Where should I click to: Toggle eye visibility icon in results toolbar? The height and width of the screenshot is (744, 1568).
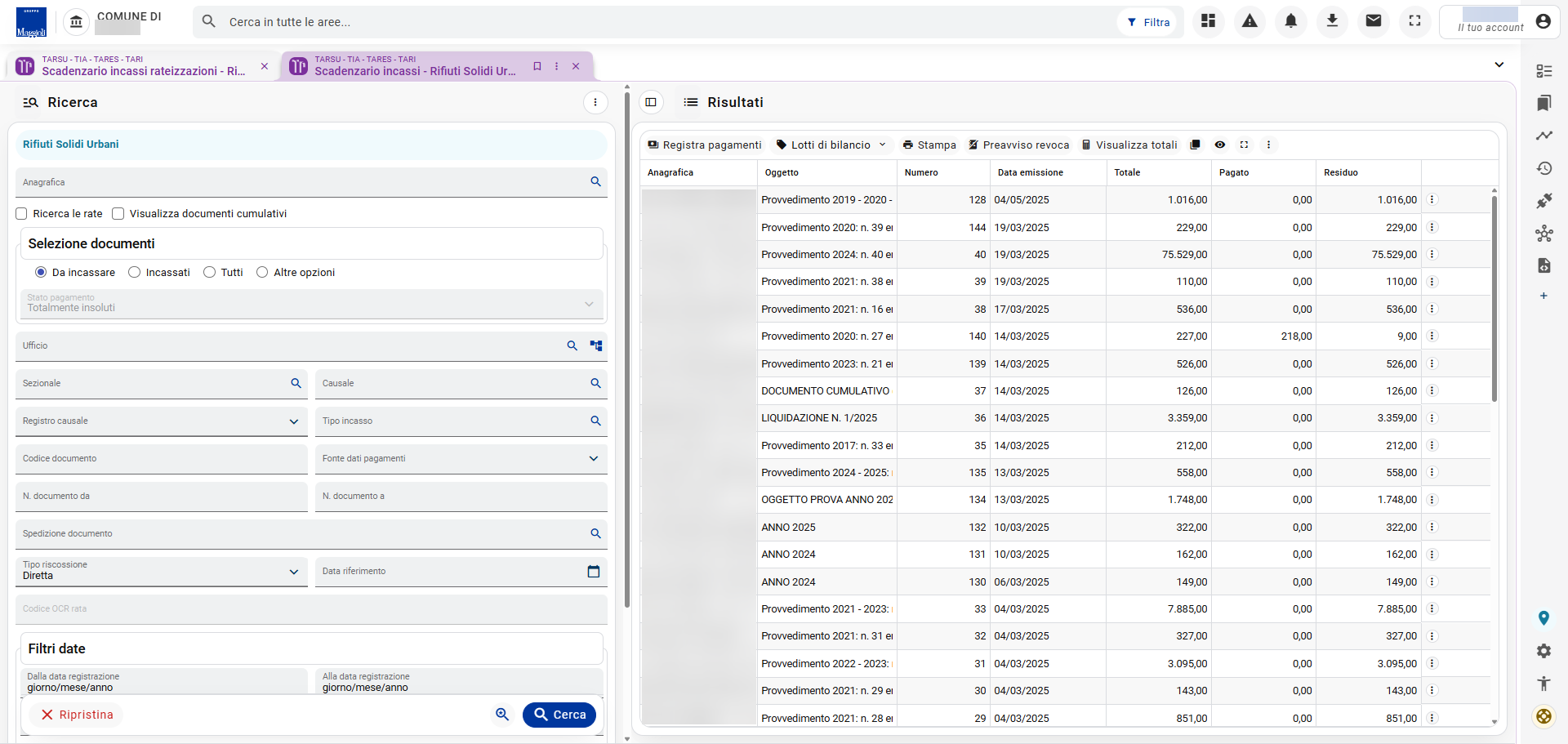click(x=1220, y=145)
